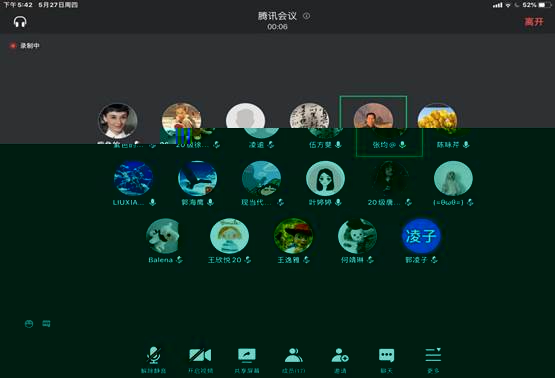Click the microphone icon next to 叶婷婷
Image resolution: width=555 pixels, height=378 pixels.
pyautogui.click(x=338, y=202)
